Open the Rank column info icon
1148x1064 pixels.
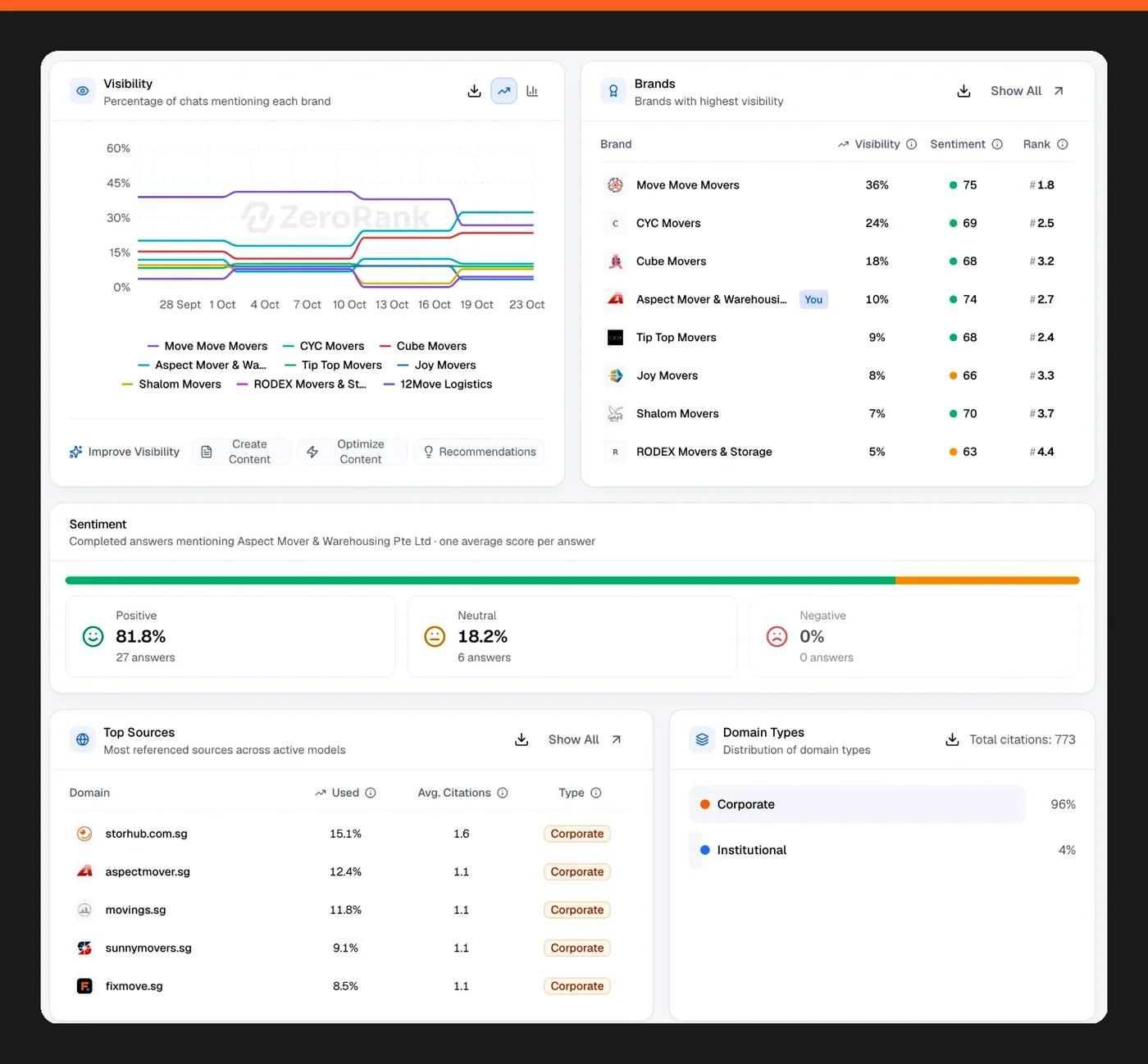pos(1063,144)
